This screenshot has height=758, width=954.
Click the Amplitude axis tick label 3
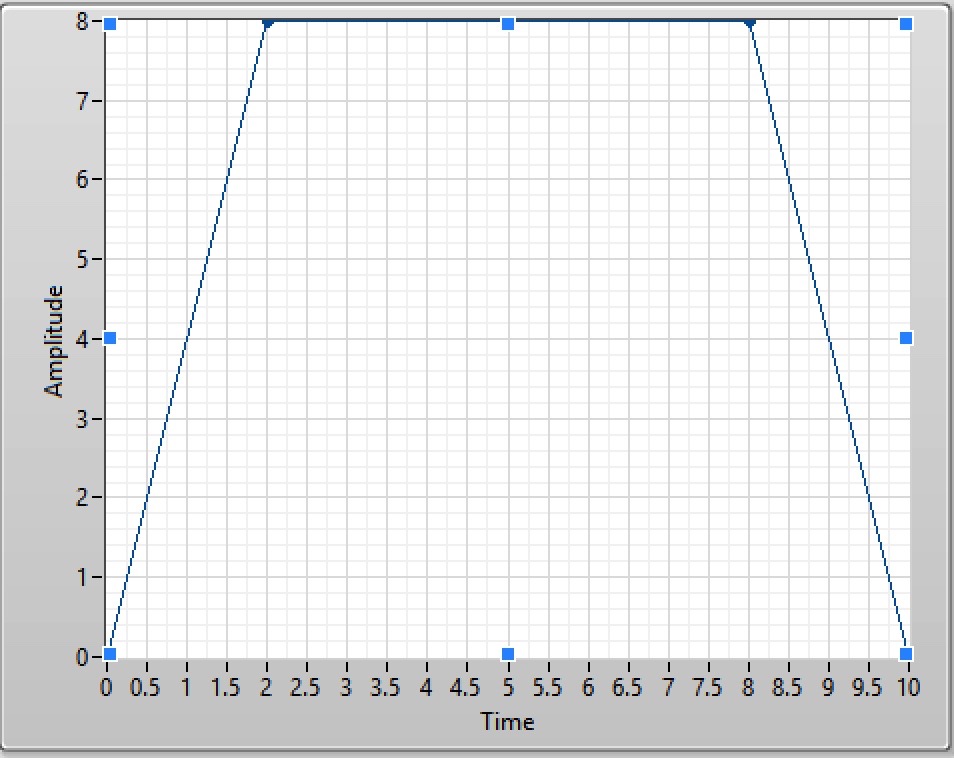83,419
